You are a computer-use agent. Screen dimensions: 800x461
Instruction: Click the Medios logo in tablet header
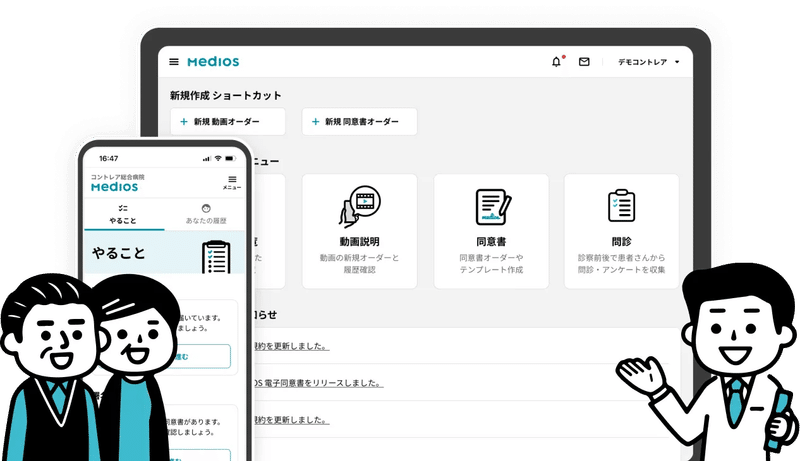pyautogui.click(x=213, y=62)
